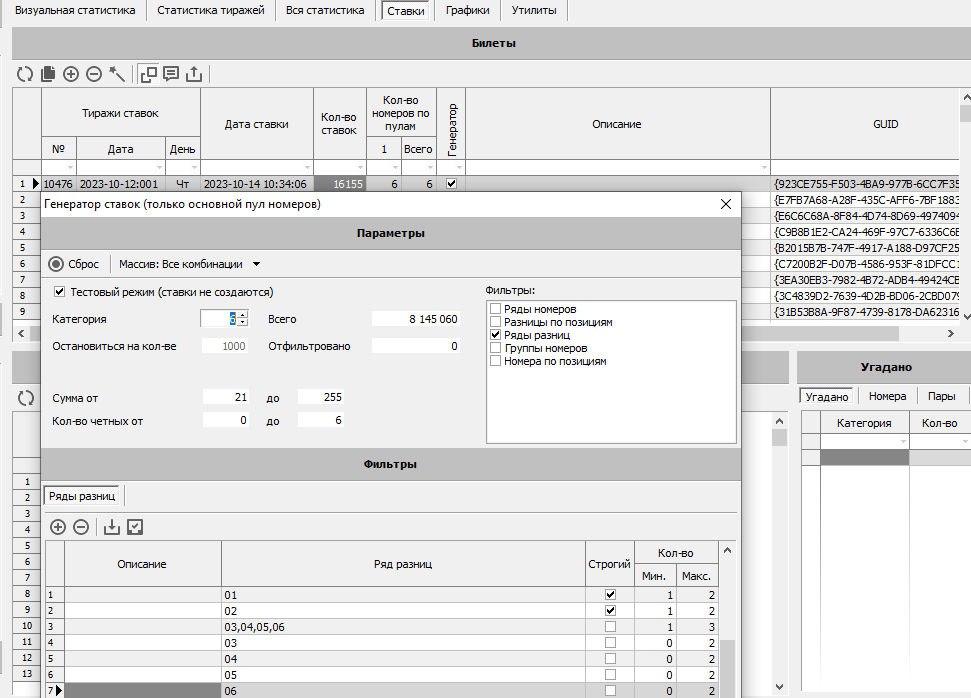Select ticket date cell 2023-10-14 10:34:06
971x698 pixels.
point(256,184)
